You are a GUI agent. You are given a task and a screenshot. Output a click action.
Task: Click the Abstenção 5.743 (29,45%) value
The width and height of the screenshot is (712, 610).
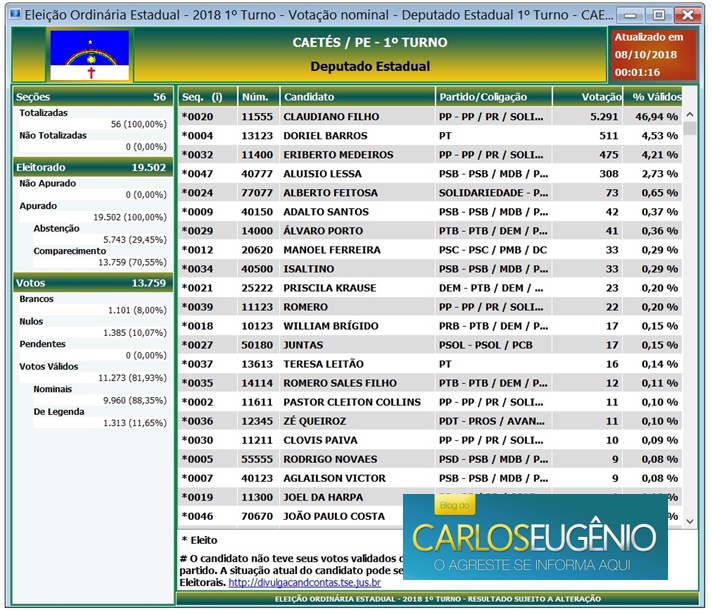[x=135, y=240]
